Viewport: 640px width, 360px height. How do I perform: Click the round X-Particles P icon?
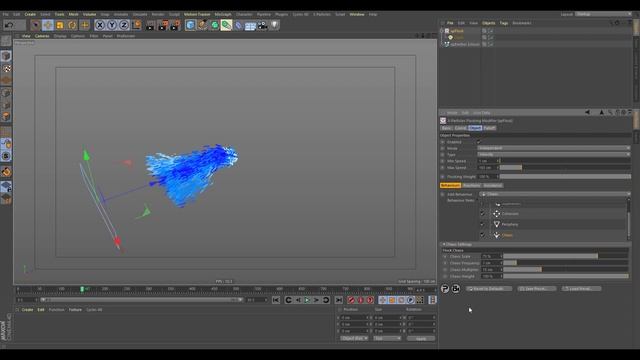pyautogui.click(x=445, y=289)
